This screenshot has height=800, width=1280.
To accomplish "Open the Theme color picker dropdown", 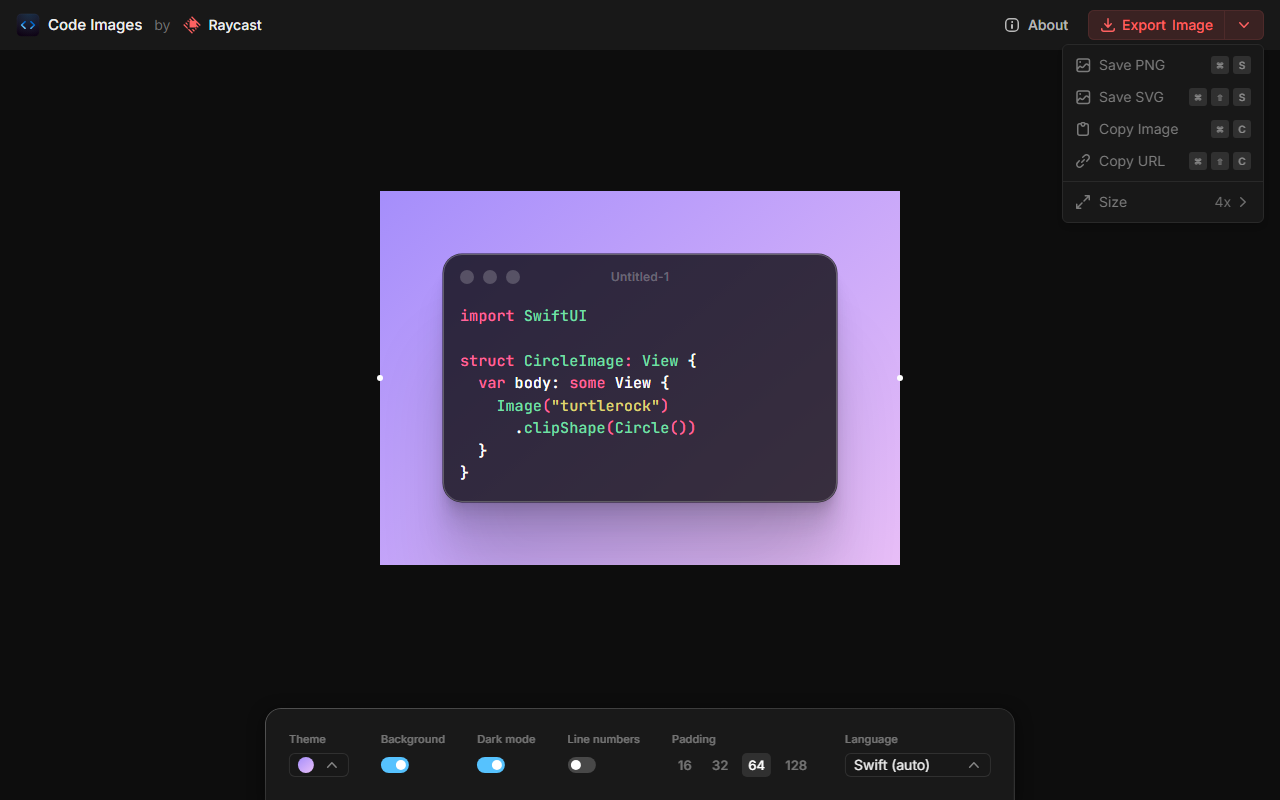I will [x=319, y=765].
